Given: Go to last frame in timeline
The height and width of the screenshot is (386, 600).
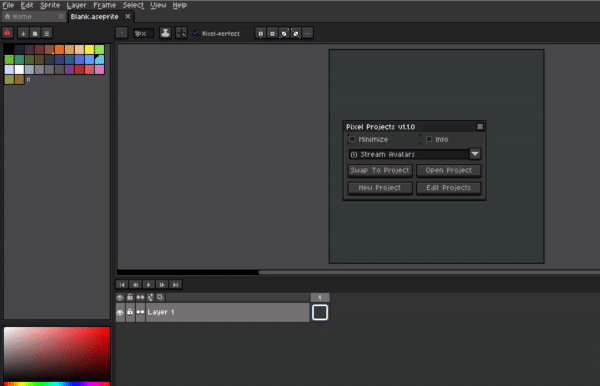Looking at the screenshot, I should point(175,285).
